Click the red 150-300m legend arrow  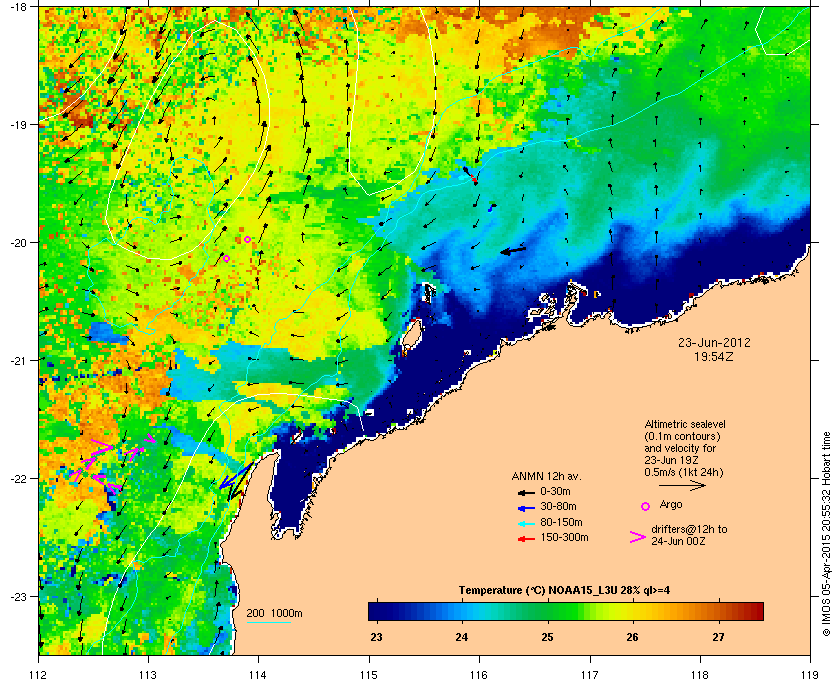[527, 539]
